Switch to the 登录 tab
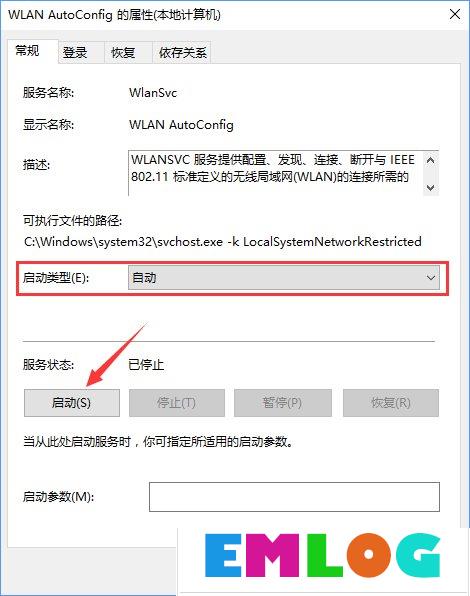 (75, 52)
